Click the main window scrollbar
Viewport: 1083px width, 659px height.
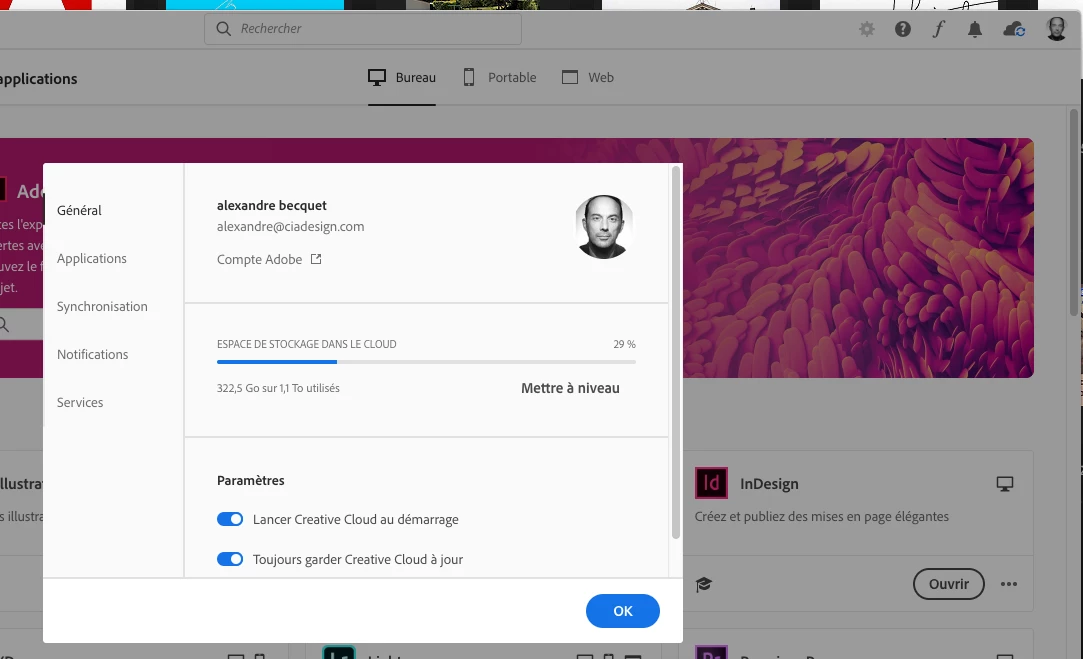coord(1074,213)
